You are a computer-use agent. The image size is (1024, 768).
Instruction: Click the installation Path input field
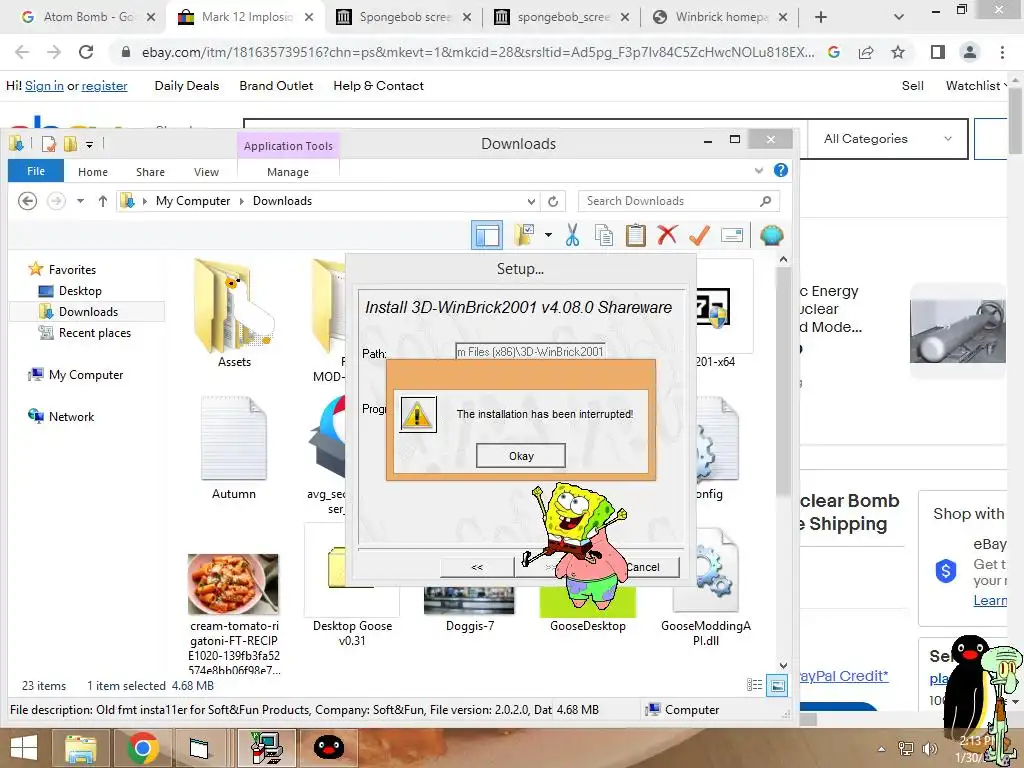(x=530, y=351)
